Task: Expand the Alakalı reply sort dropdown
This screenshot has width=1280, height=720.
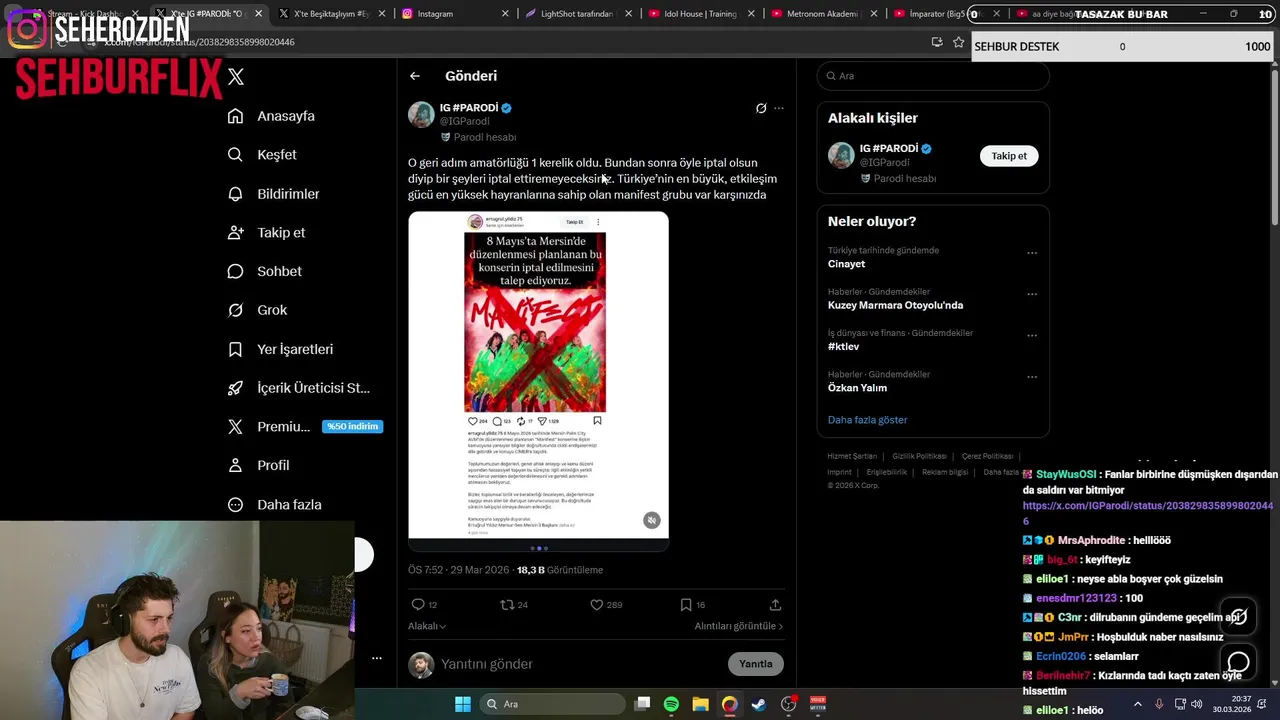Action: [x=427, y=626]
